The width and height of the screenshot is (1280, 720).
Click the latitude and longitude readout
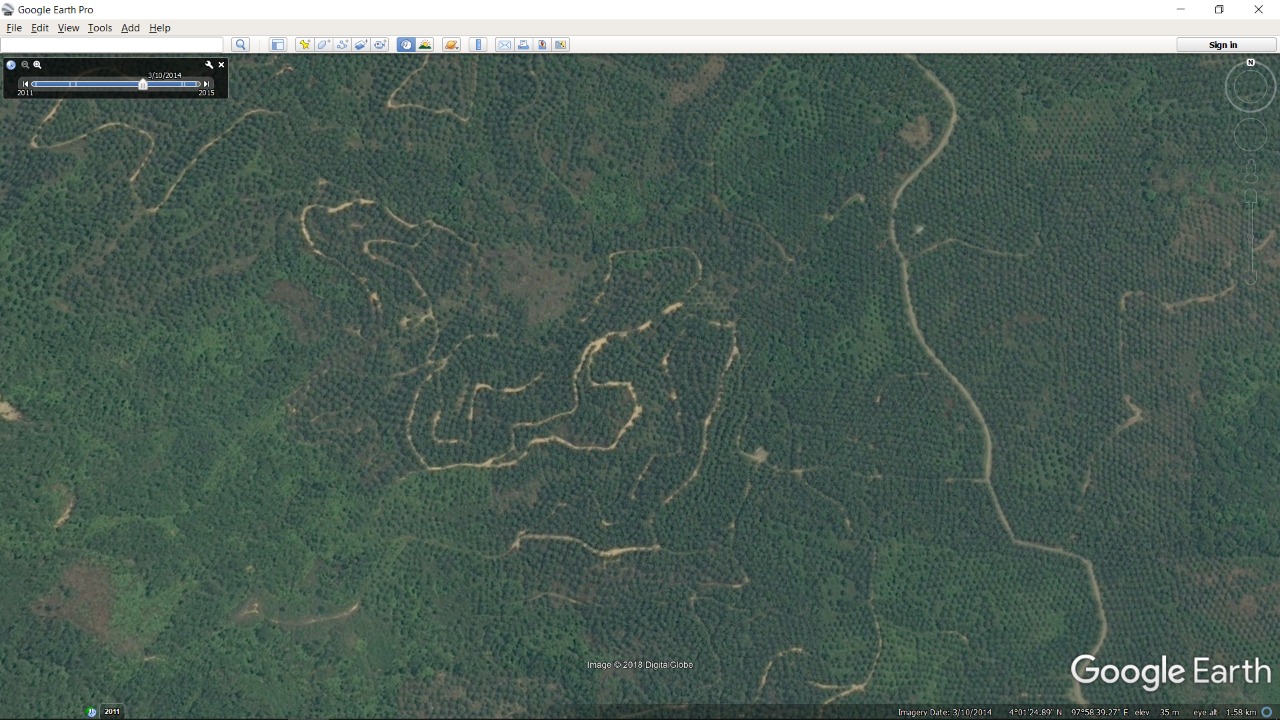coord(1068,712)
